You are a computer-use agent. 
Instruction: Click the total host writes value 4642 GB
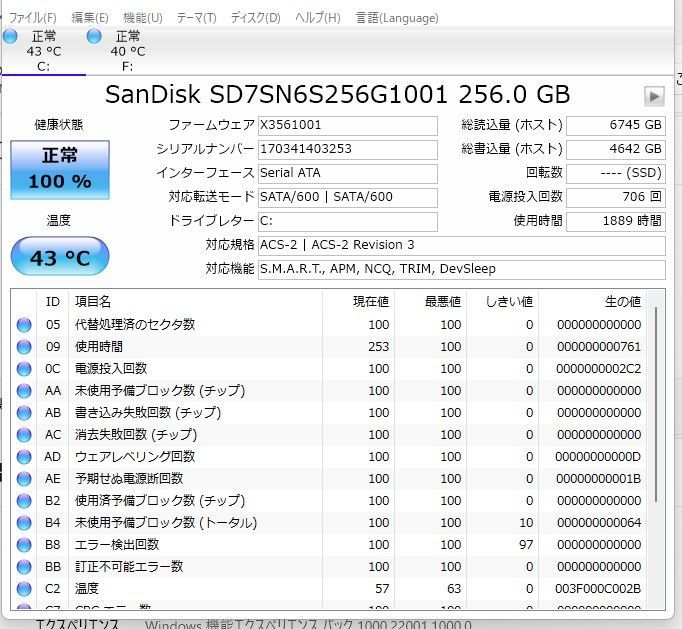(x=615, y=149)
